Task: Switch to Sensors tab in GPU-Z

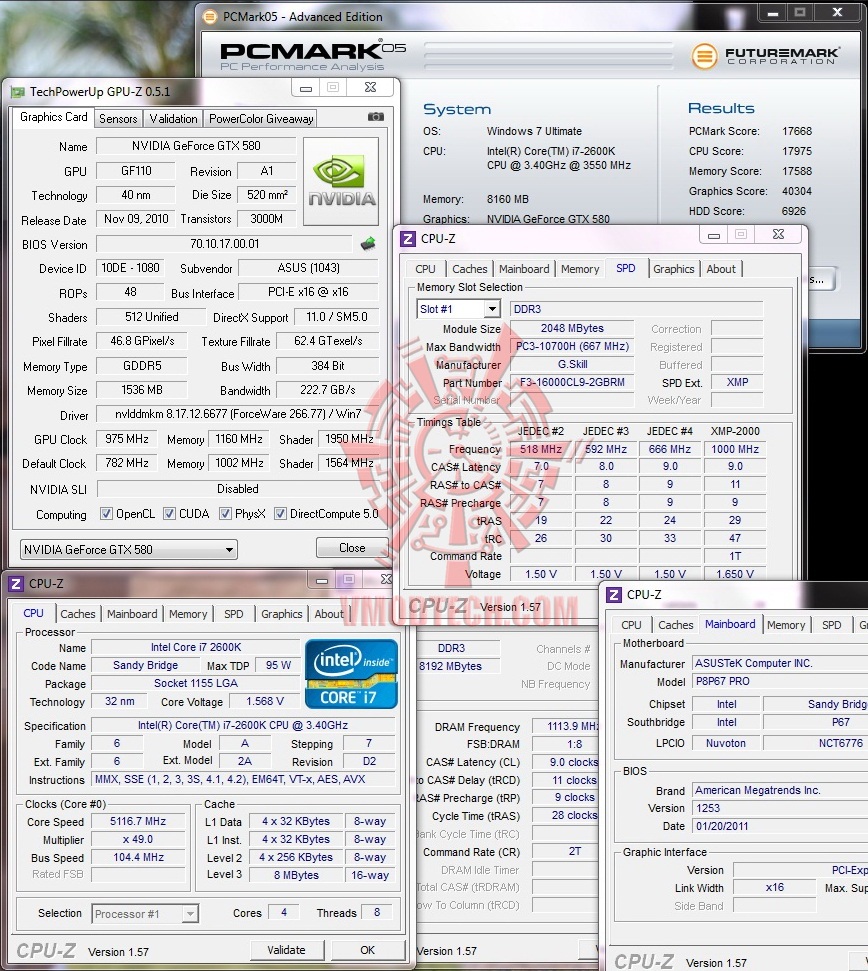Action: [x=118, y=118]
